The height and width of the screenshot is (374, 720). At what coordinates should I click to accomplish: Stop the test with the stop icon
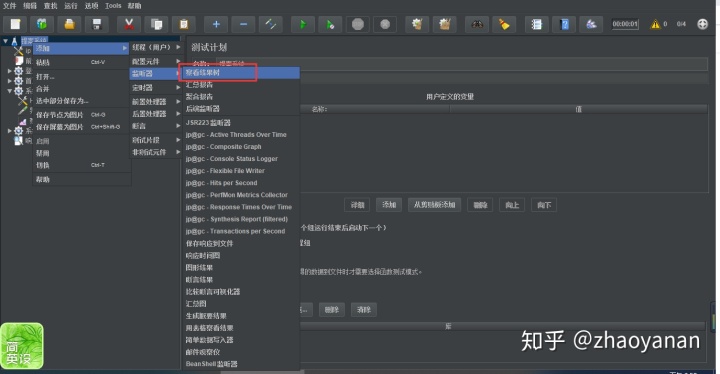coord(358,24)
